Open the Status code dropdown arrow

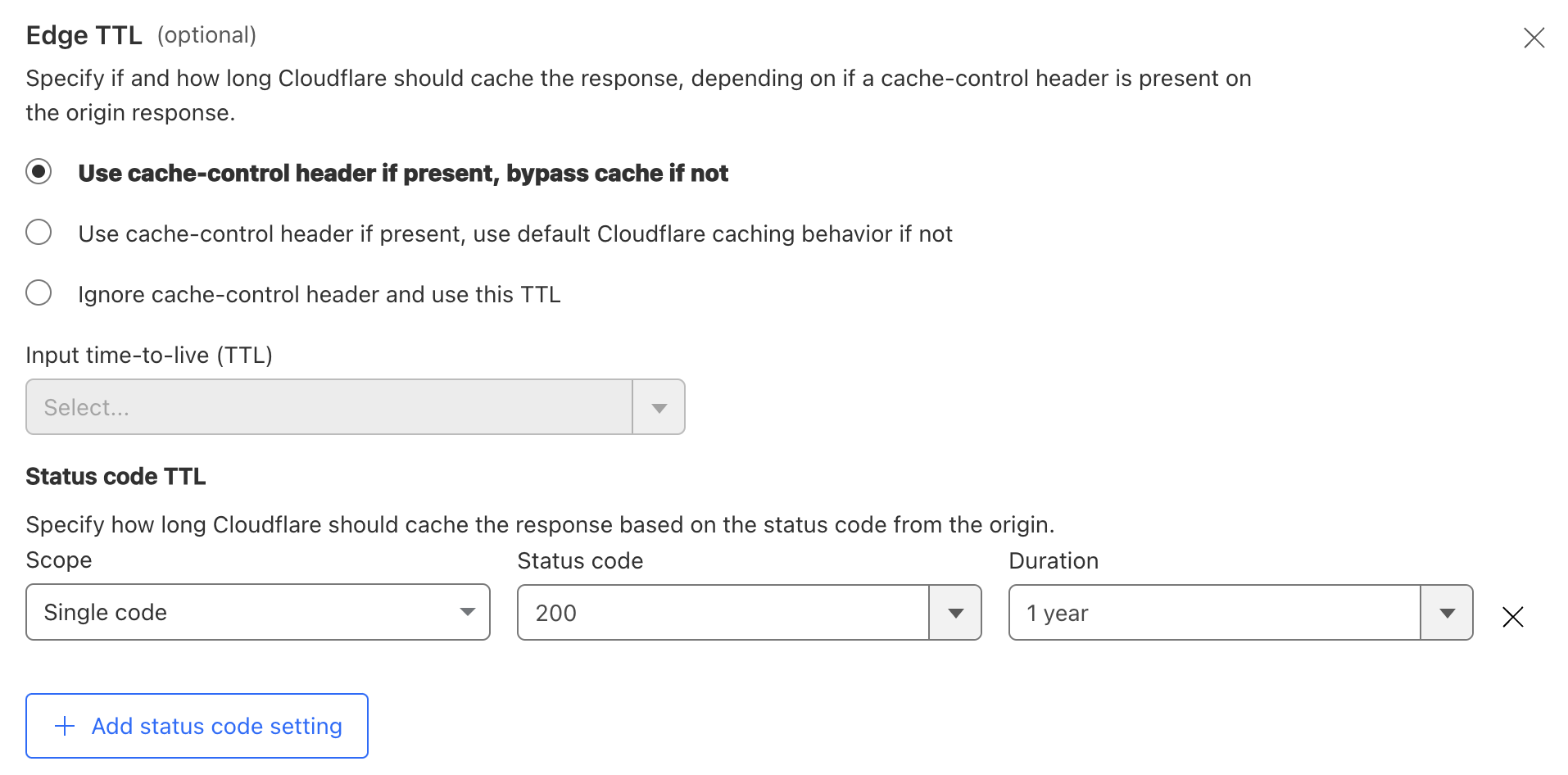tap(955, 613)
